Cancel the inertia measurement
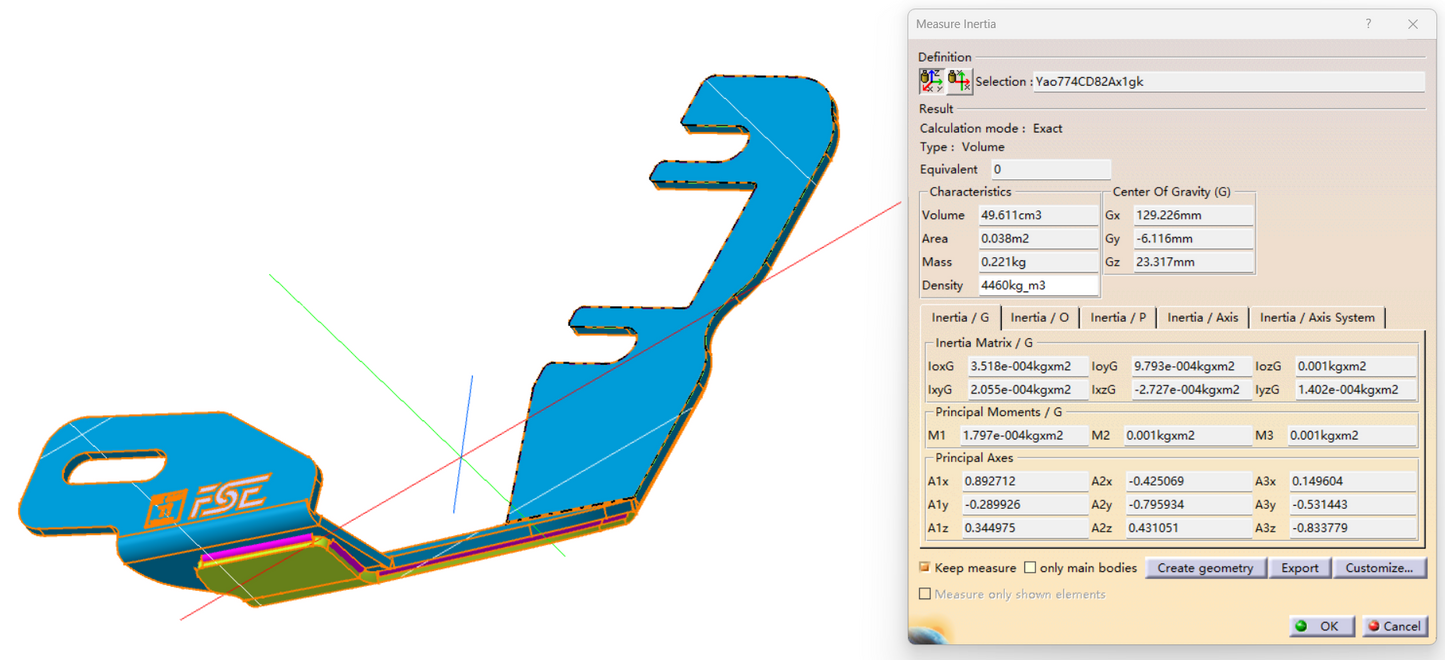1445x660 pixels. pos(1394,626)
